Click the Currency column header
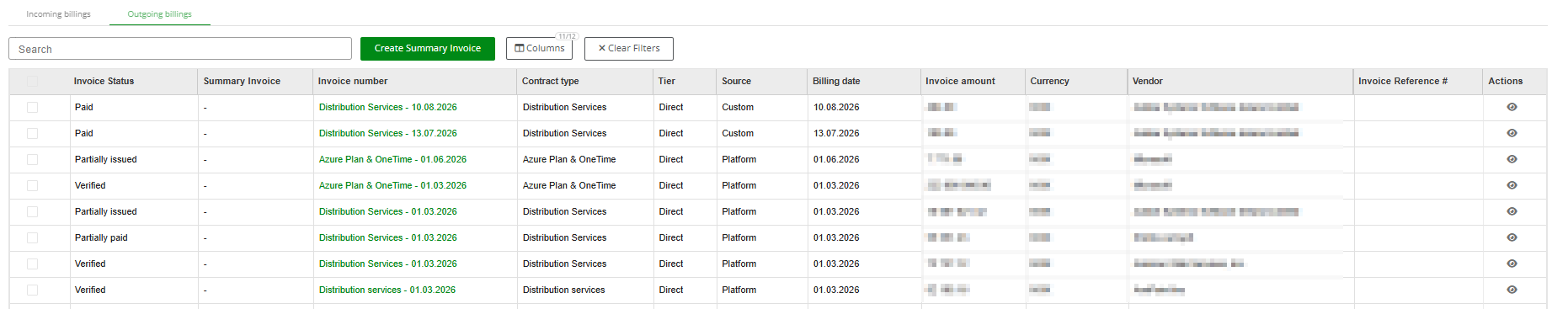 1049,81
